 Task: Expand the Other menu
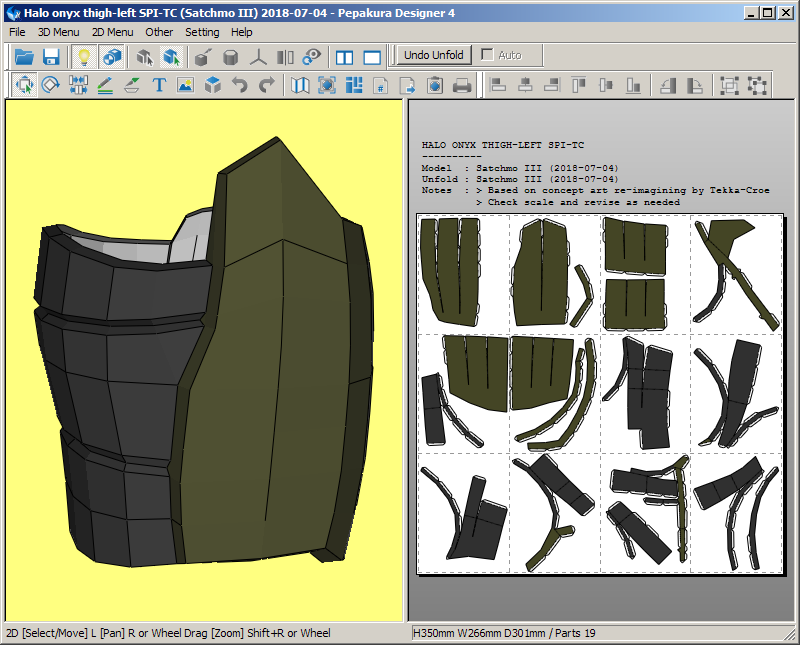coord(159,32)
